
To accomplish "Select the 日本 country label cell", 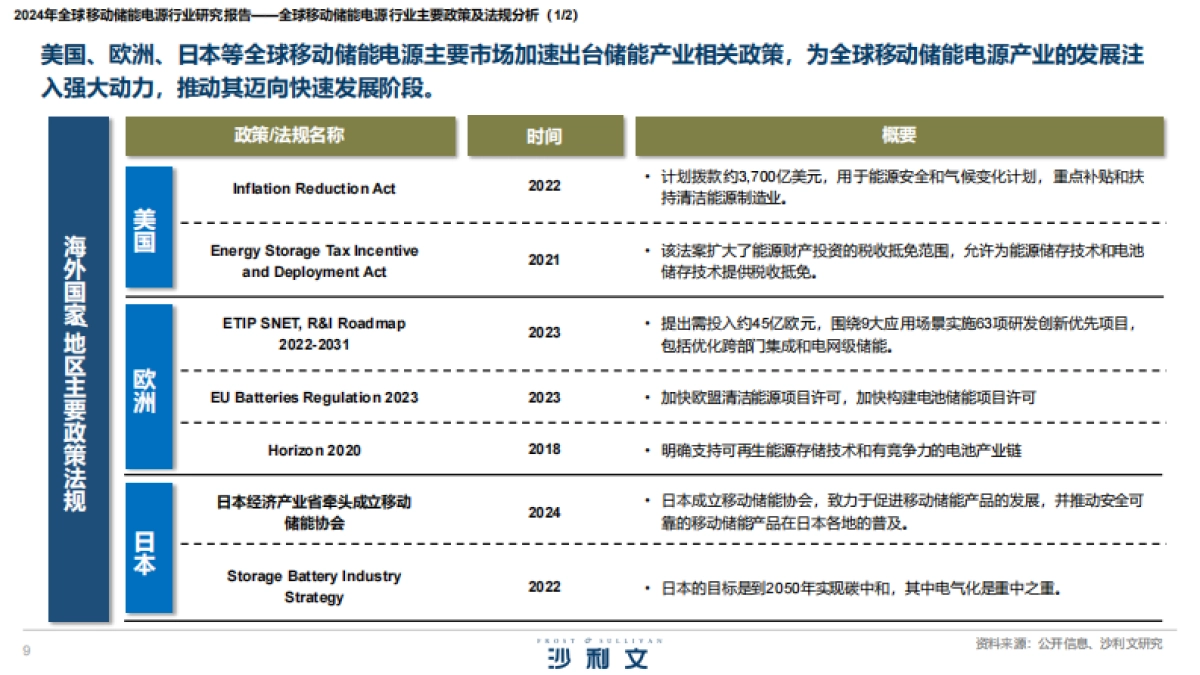I will coord(146,550).
